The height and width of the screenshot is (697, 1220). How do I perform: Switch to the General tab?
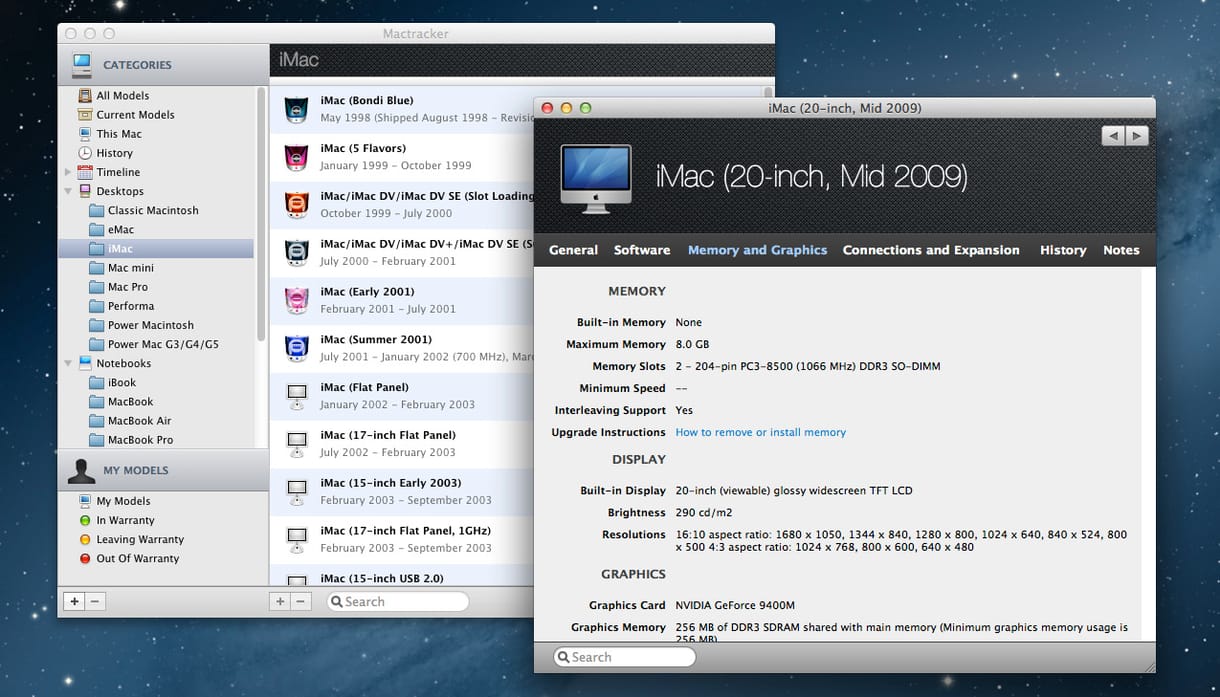[x=574, y=250]
